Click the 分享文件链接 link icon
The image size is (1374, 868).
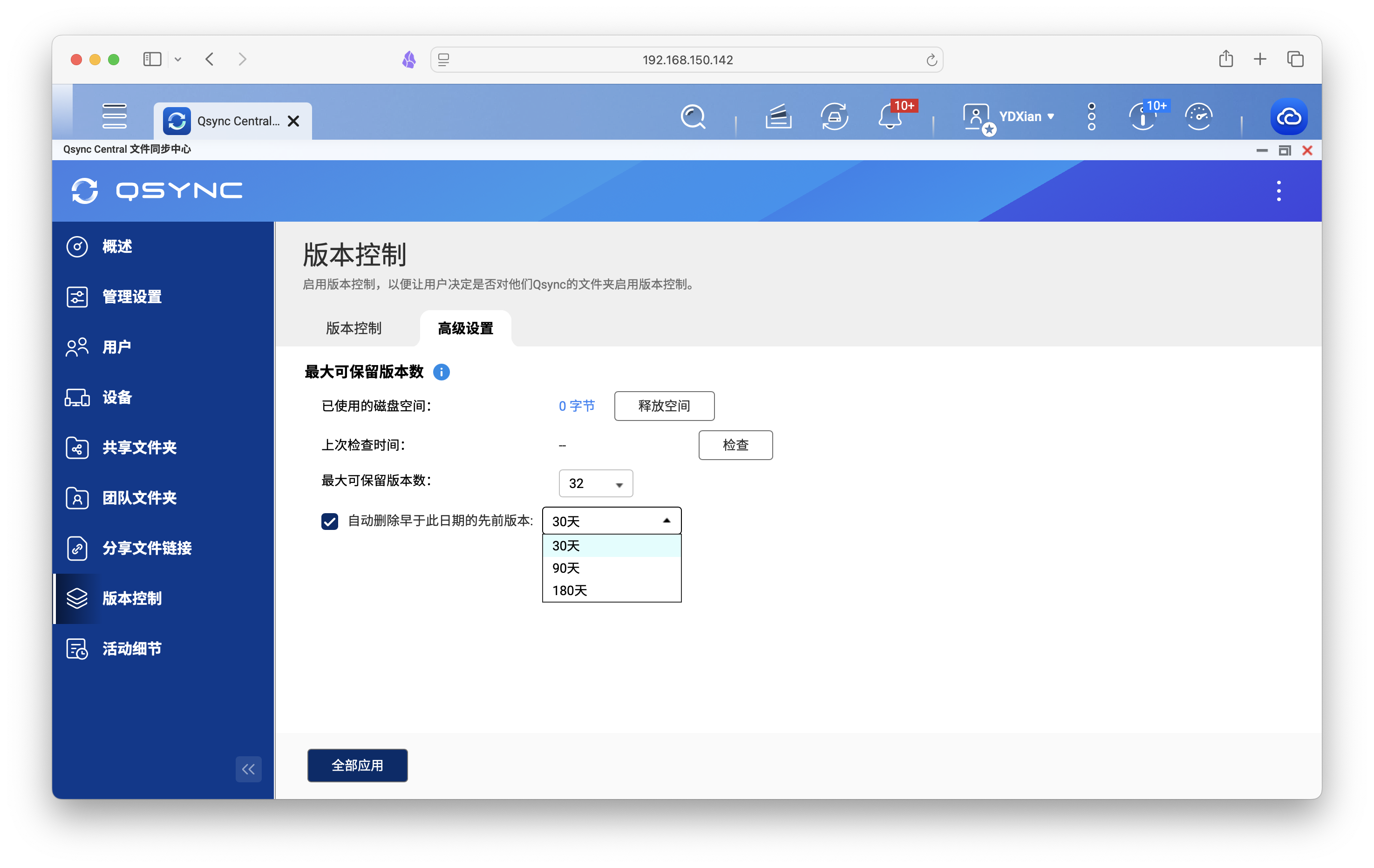pos(77,548)
